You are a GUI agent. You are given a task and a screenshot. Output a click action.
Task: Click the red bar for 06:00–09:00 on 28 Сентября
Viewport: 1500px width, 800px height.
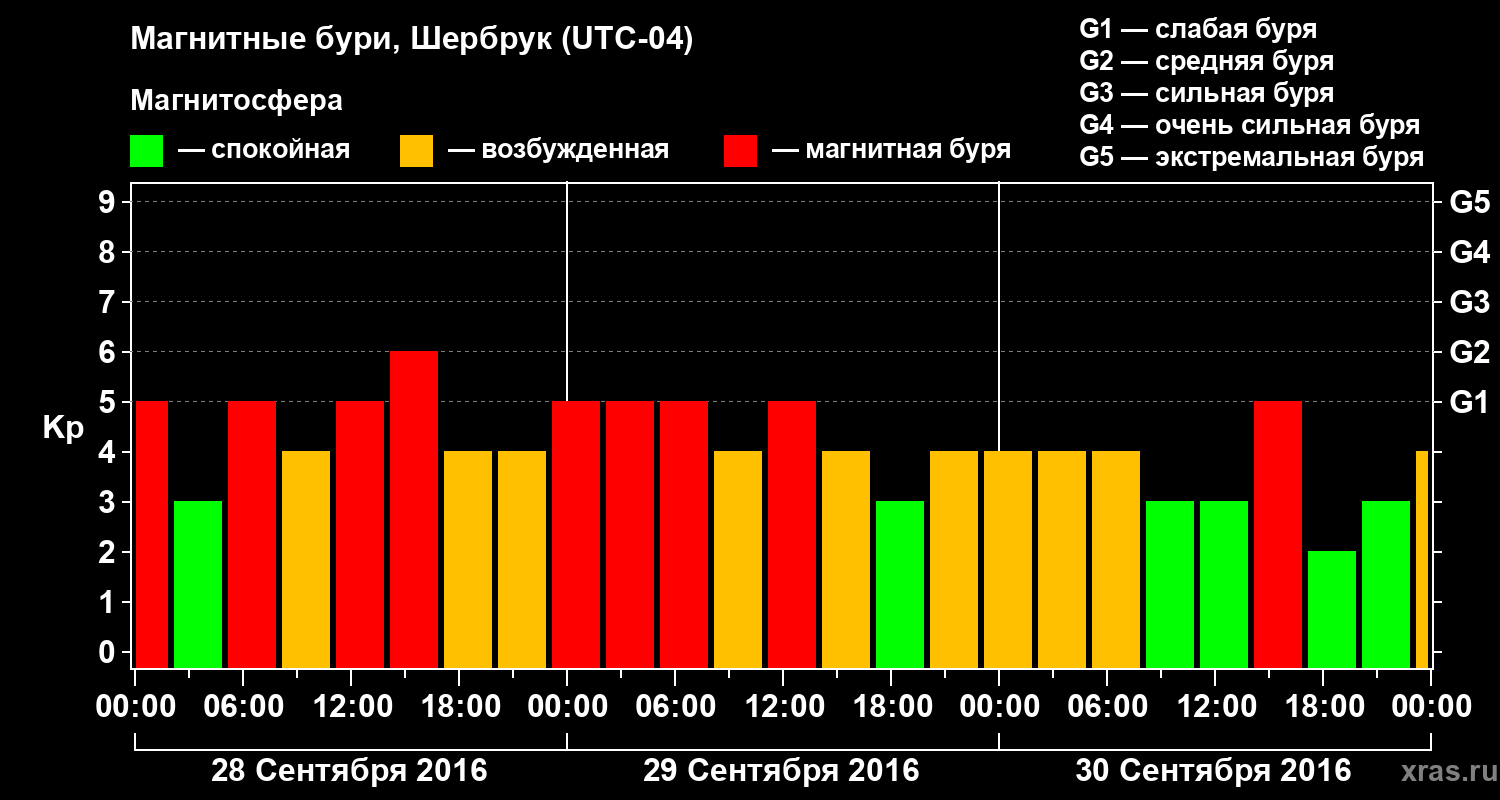tap(252, 535)
